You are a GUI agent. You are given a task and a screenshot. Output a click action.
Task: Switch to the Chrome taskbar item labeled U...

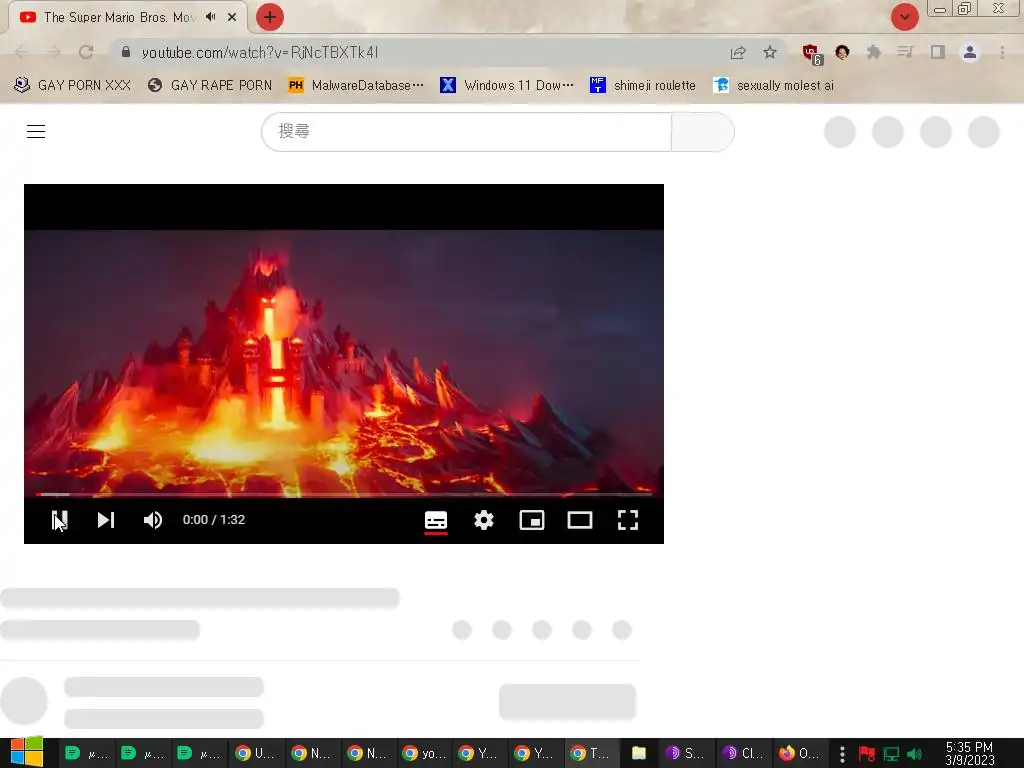click(256, 754)
